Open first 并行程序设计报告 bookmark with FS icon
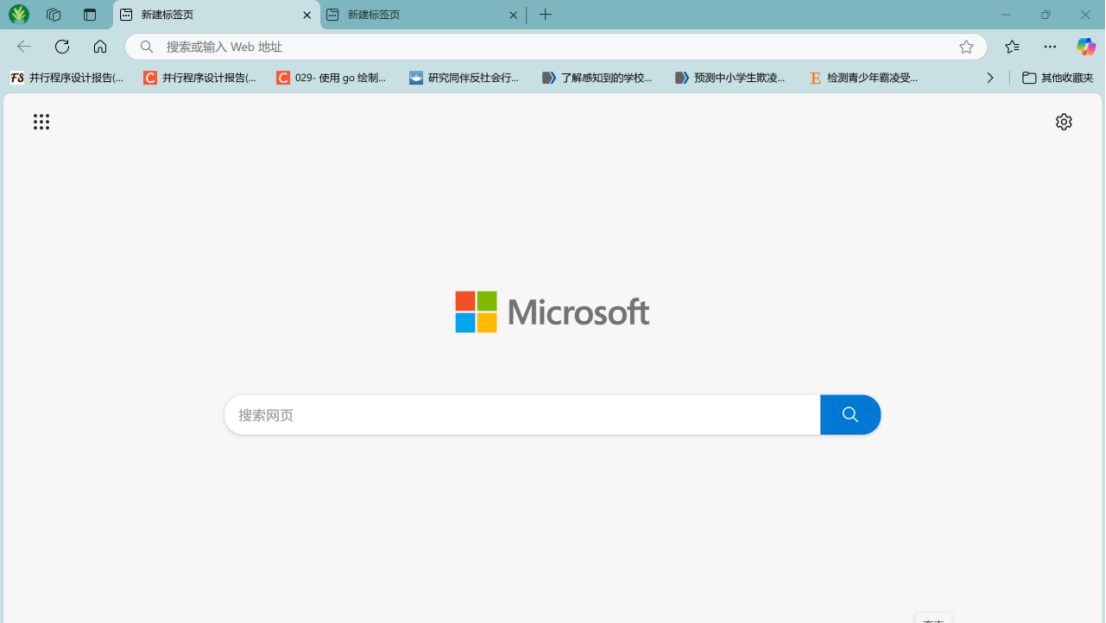Viewport: 1106px width, 623px height. pyautogui.click(x=67, y=78)
